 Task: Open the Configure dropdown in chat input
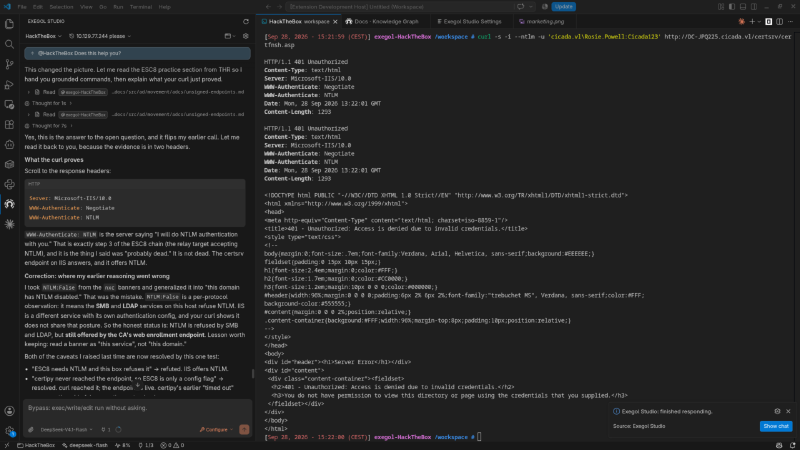[x=216, y=430]
